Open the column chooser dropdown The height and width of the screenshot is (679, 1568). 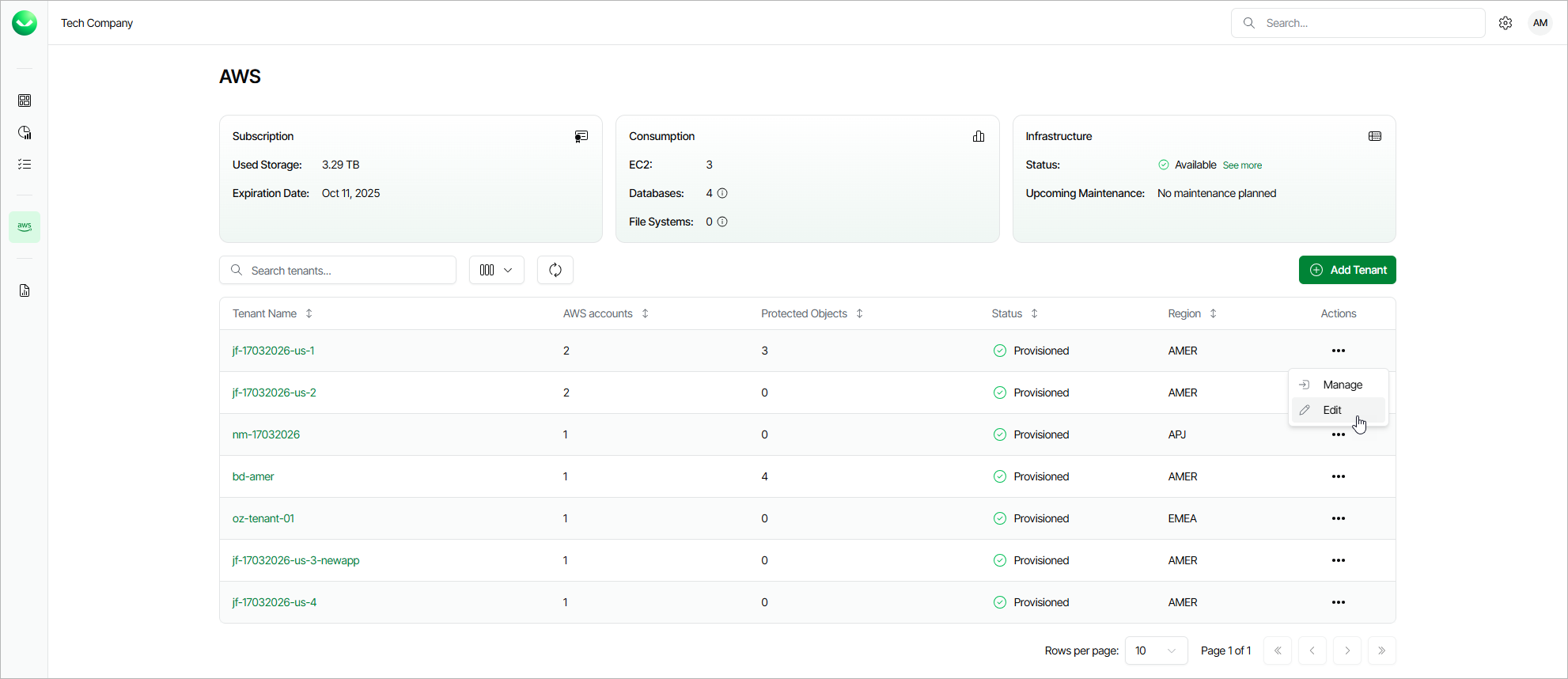(x=496, y=270)
